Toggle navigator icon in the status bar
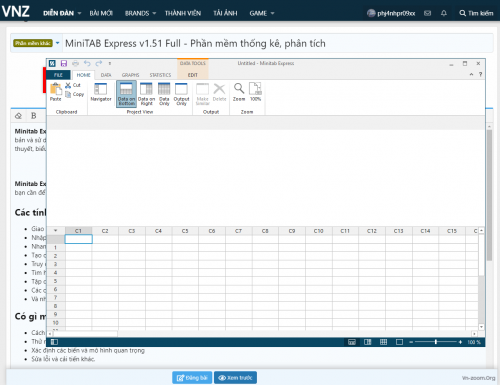The image size is (500, 385). [x=54, y=342]
